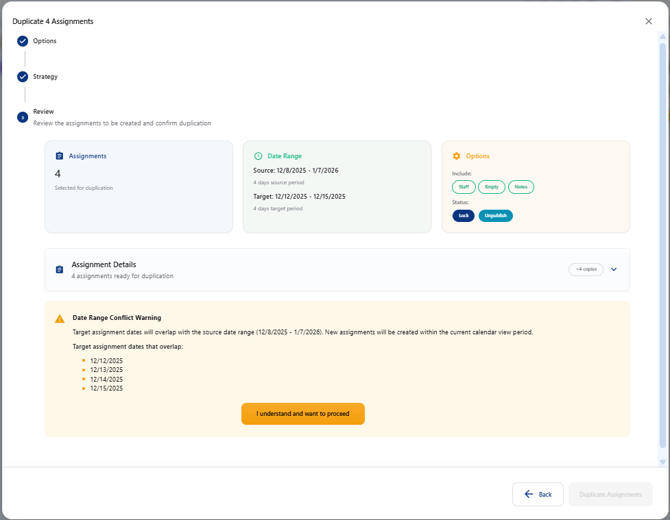Go to the Options step label
Viewport: 670px width, 520px height.
(x=45, y=41)
